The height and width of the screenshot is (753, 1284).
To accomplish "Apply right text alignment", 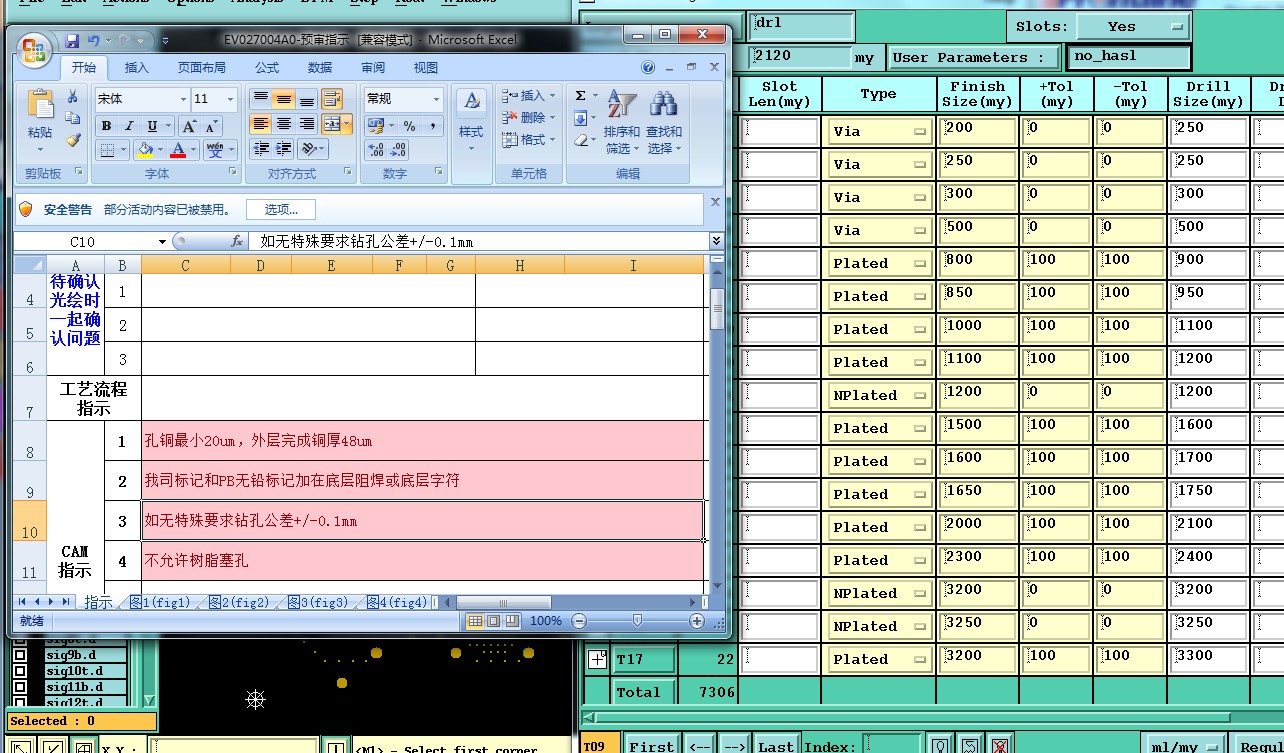I will [x=307, y=124].
